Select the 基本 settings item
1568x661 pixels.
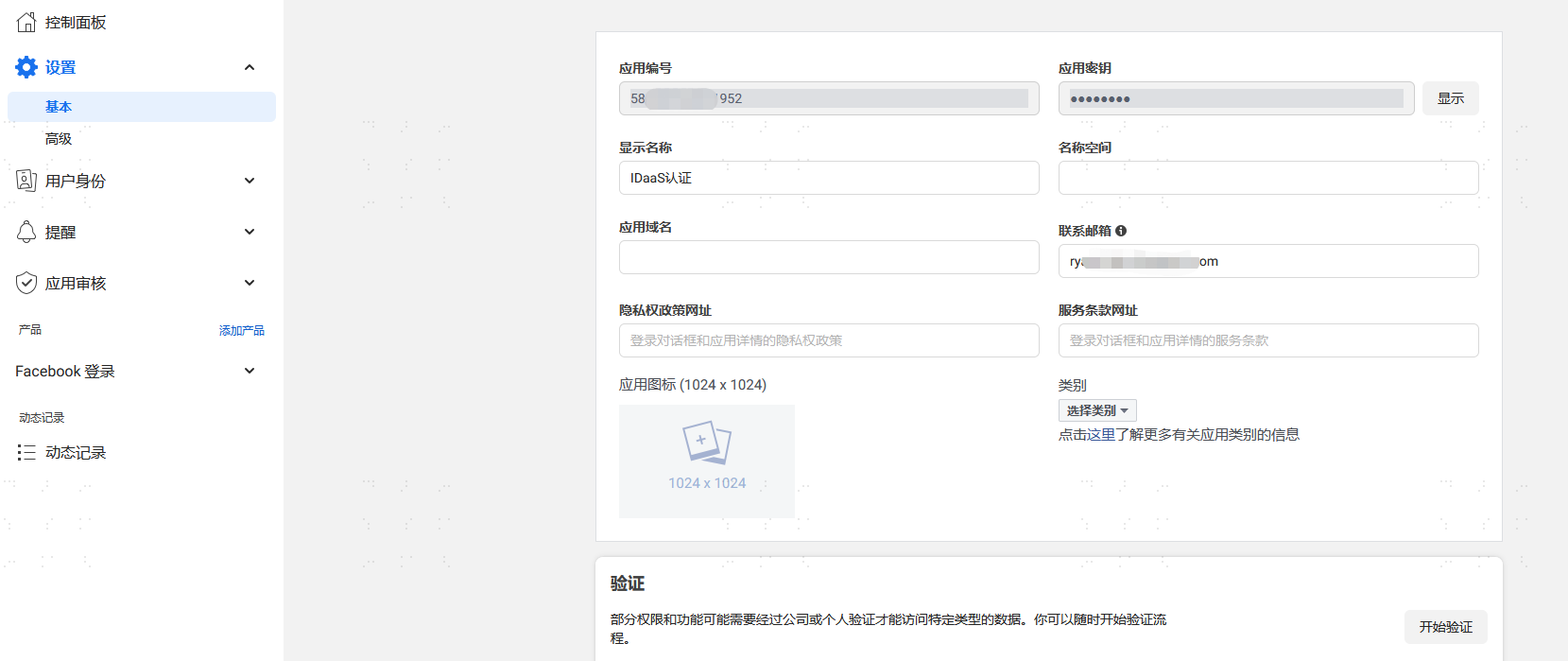click(x=142, y=107)
